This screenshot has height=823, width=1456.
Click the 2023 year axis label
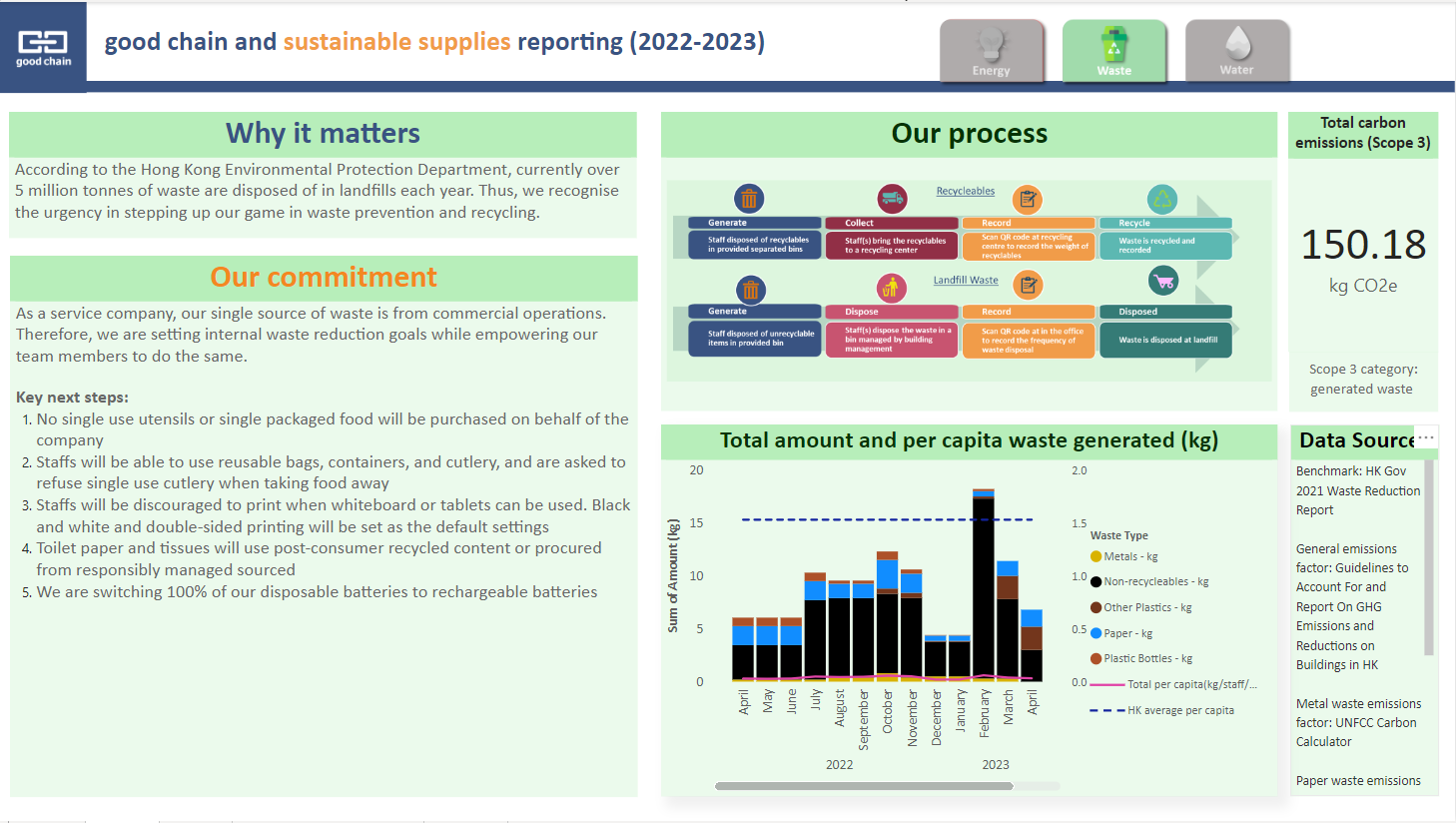pos(996,764)
